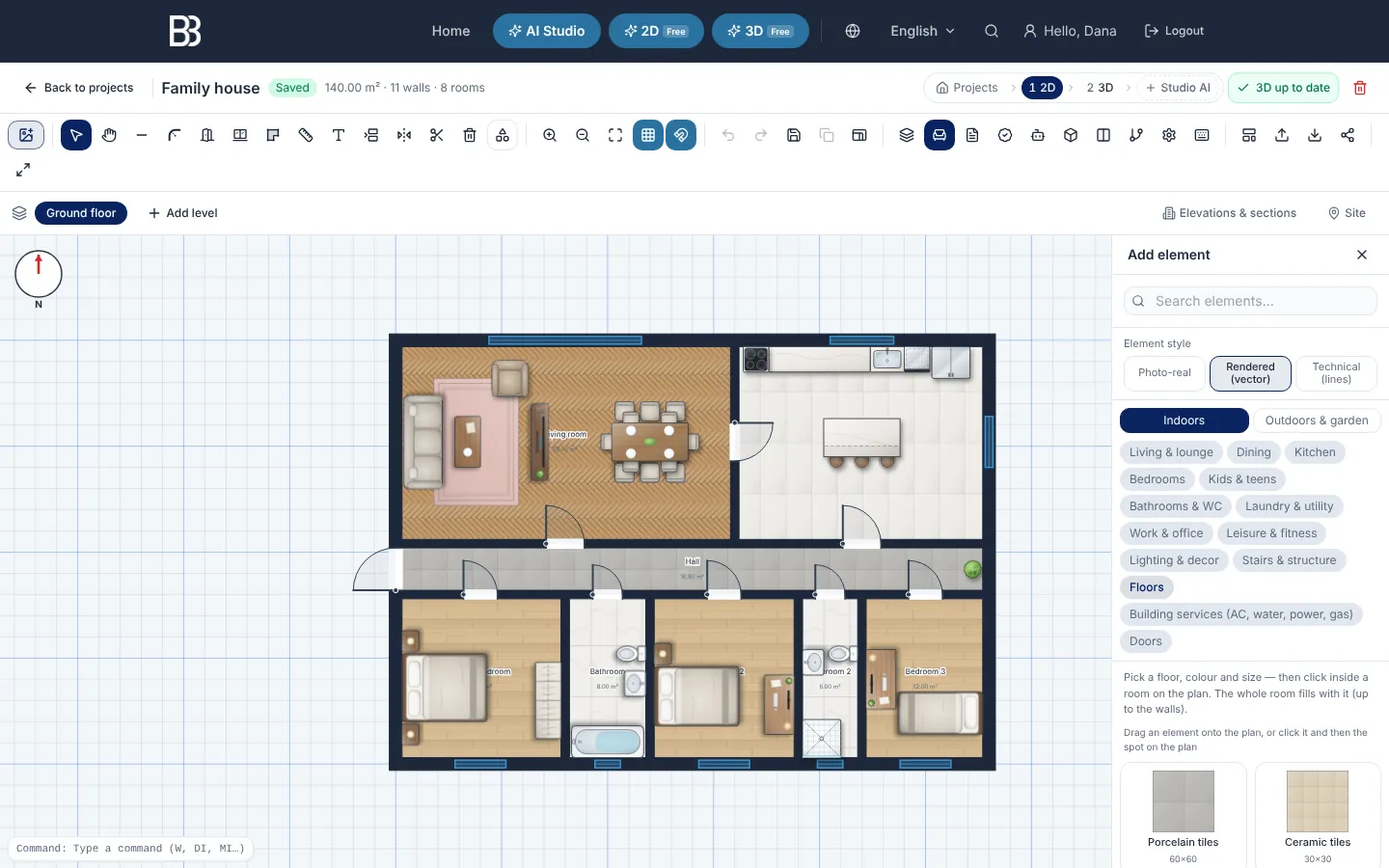The image size is (1389, 868).
Task: Select Rendered (vector) element style
Action: [x=1250, y=373]
